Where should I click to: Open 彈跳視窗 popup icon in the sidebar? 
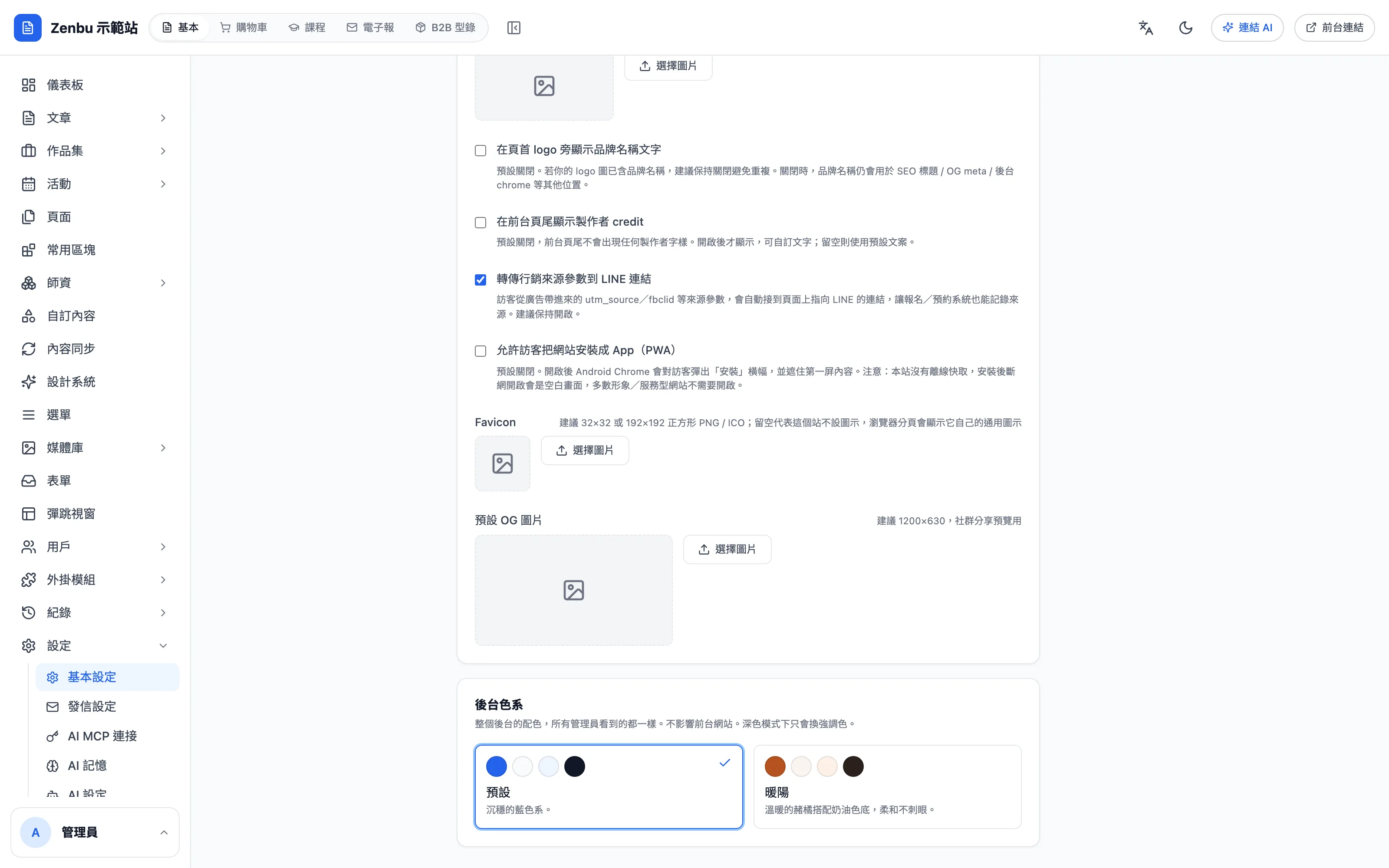[29, 514]
